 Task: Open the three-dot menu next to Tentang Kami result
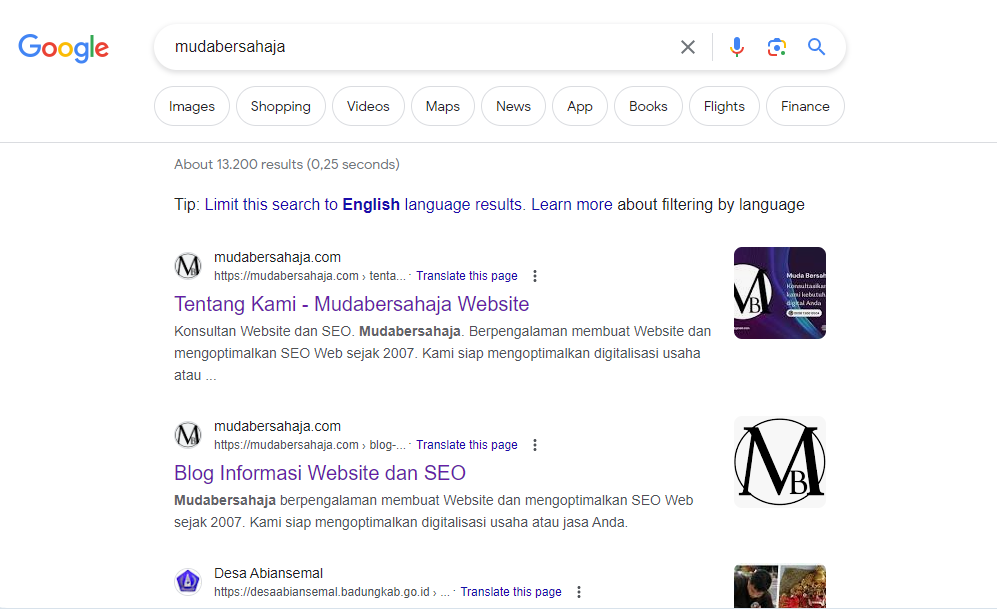click(535, 276)
